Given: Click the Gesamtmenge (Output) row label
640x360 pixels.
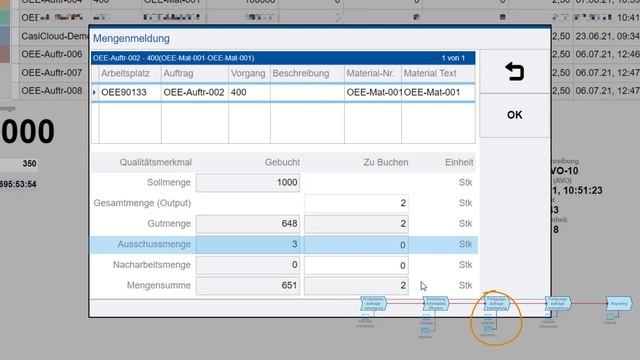Looking at the screenshot, I should pyautogui.click(x=142, y=203).
